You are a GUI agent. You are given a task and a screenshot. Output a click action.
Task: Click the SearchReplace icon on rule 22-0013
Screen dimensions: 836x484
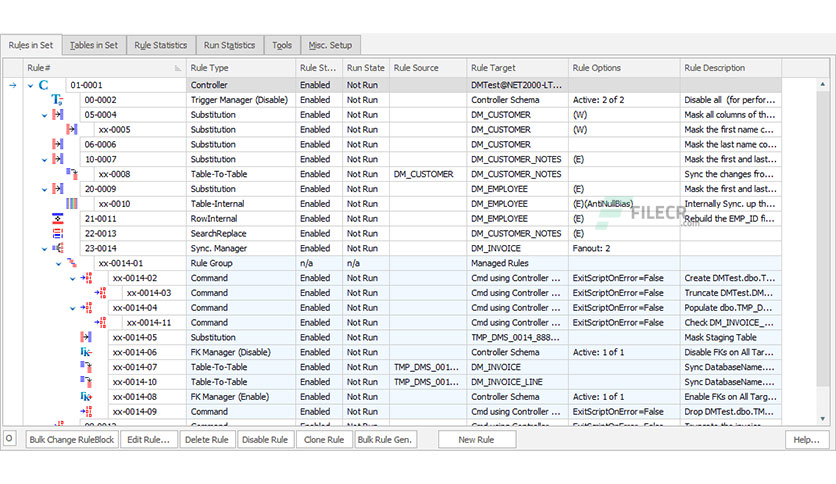58,233
